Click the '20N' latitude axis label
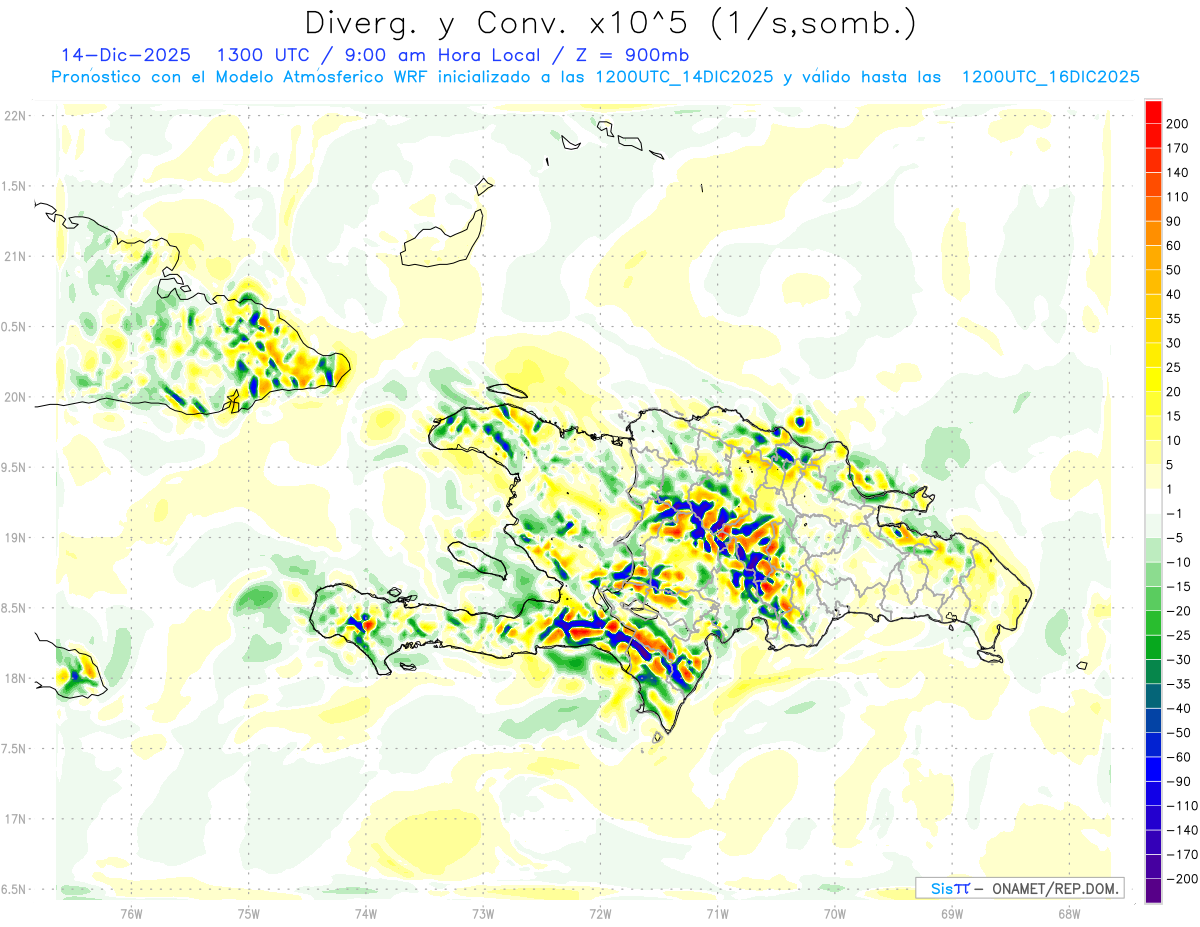This screenshot has width=1200, height=927. pyautogui.click(x=14, y=397)
